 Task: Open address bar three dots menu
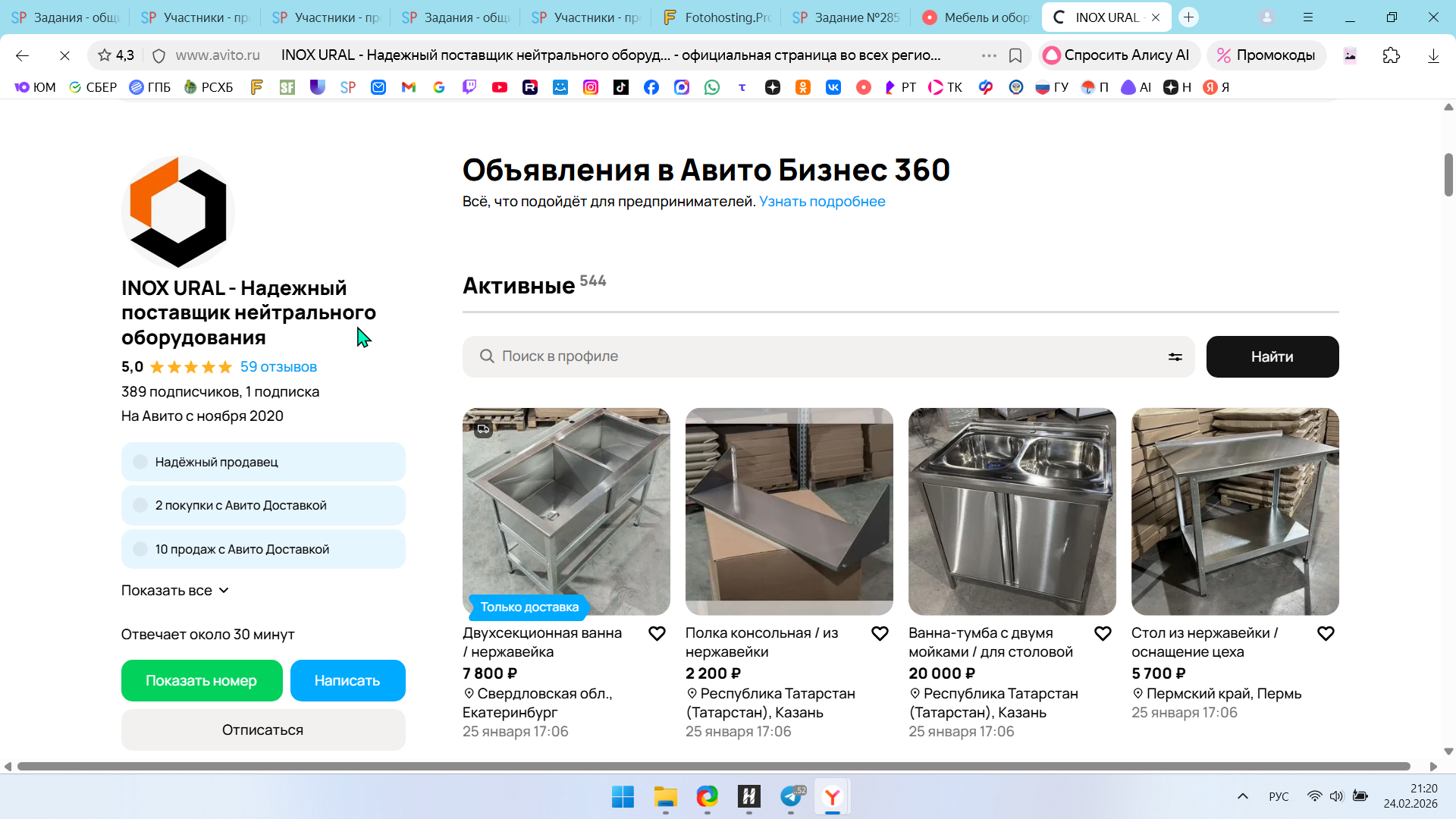tap(988, 55)
